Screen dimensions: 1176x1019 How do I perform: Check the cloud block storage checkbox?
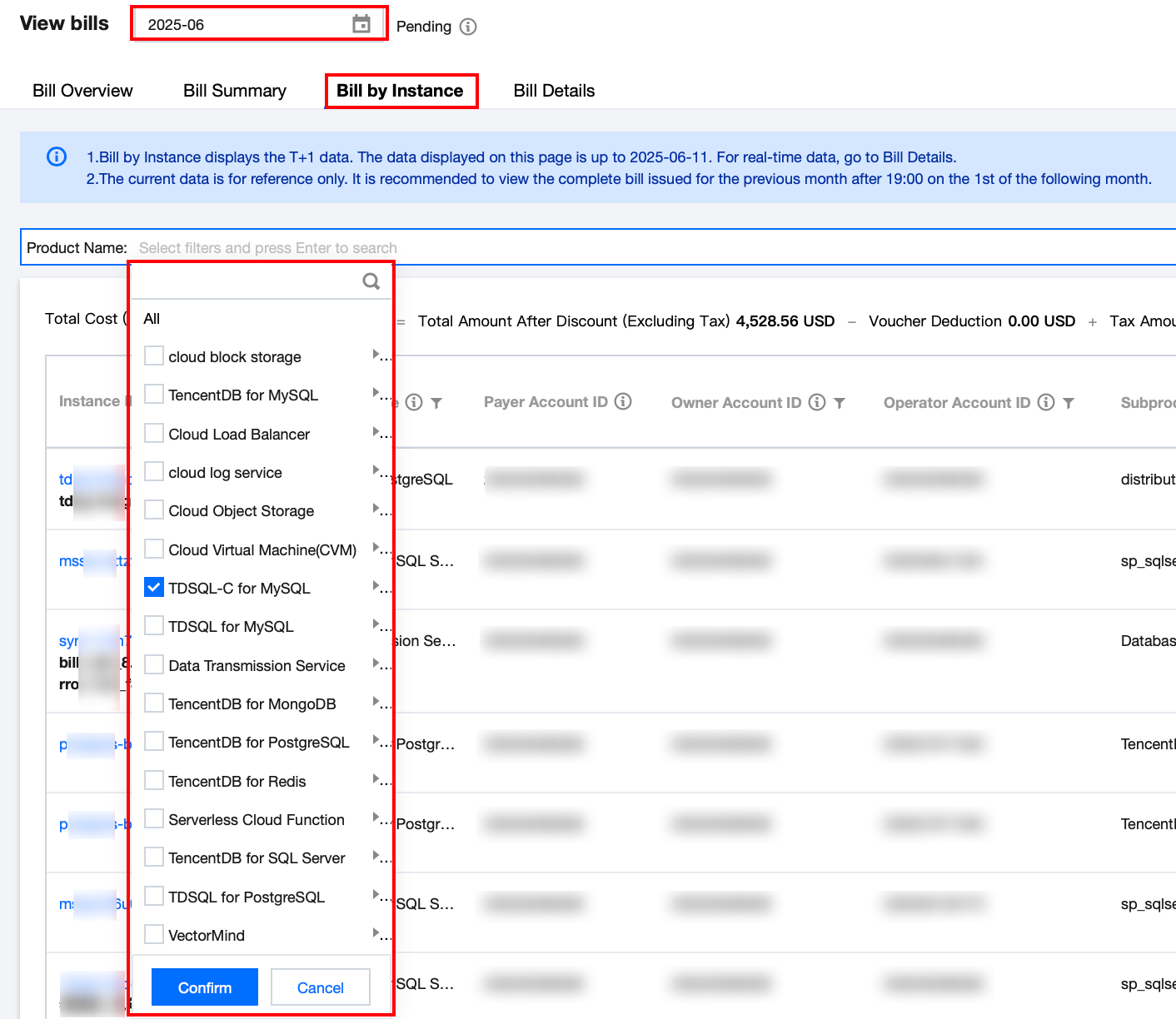pyautogui.click(x=154, y=356)
